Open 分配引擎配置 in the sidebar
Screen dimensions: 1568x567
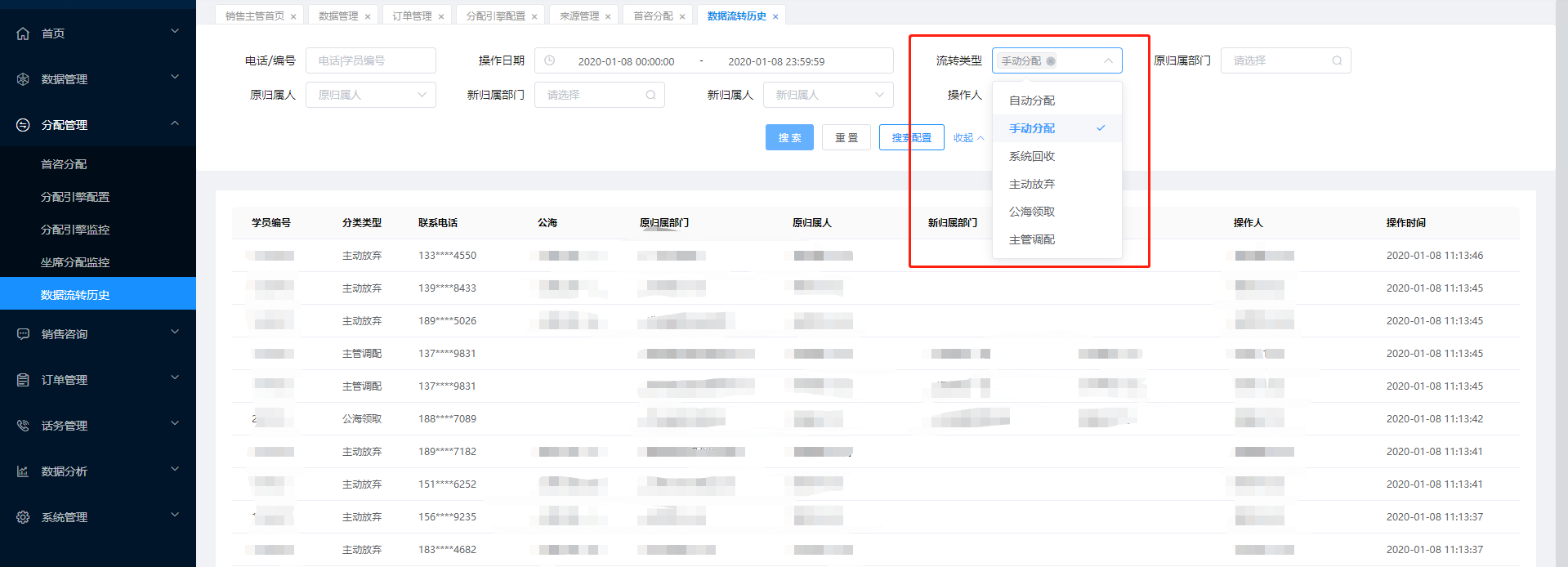pyautogui.click(x=98, y=197)
